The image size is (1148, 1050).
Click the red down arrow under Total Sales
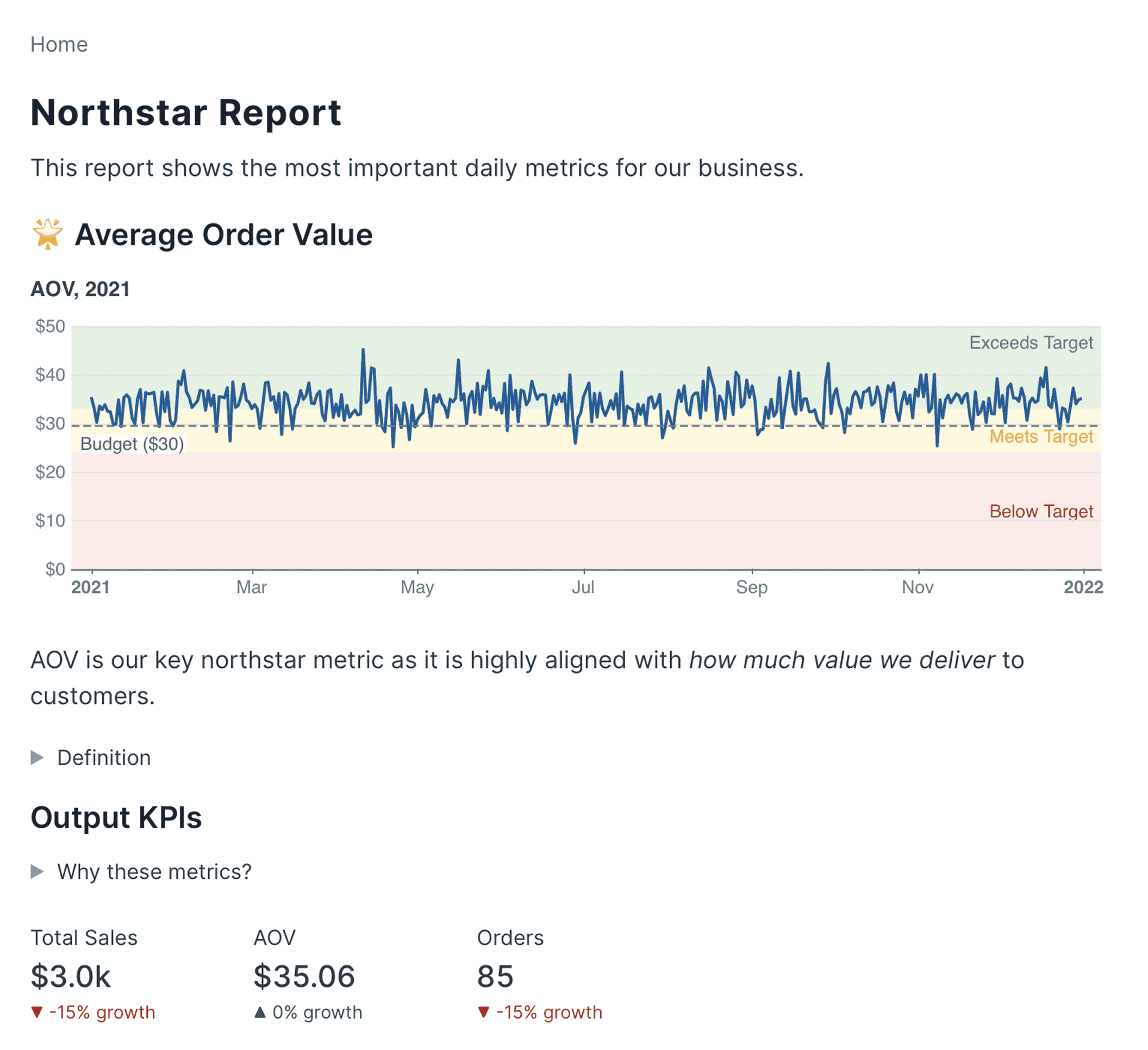[x=37, y=1012]
